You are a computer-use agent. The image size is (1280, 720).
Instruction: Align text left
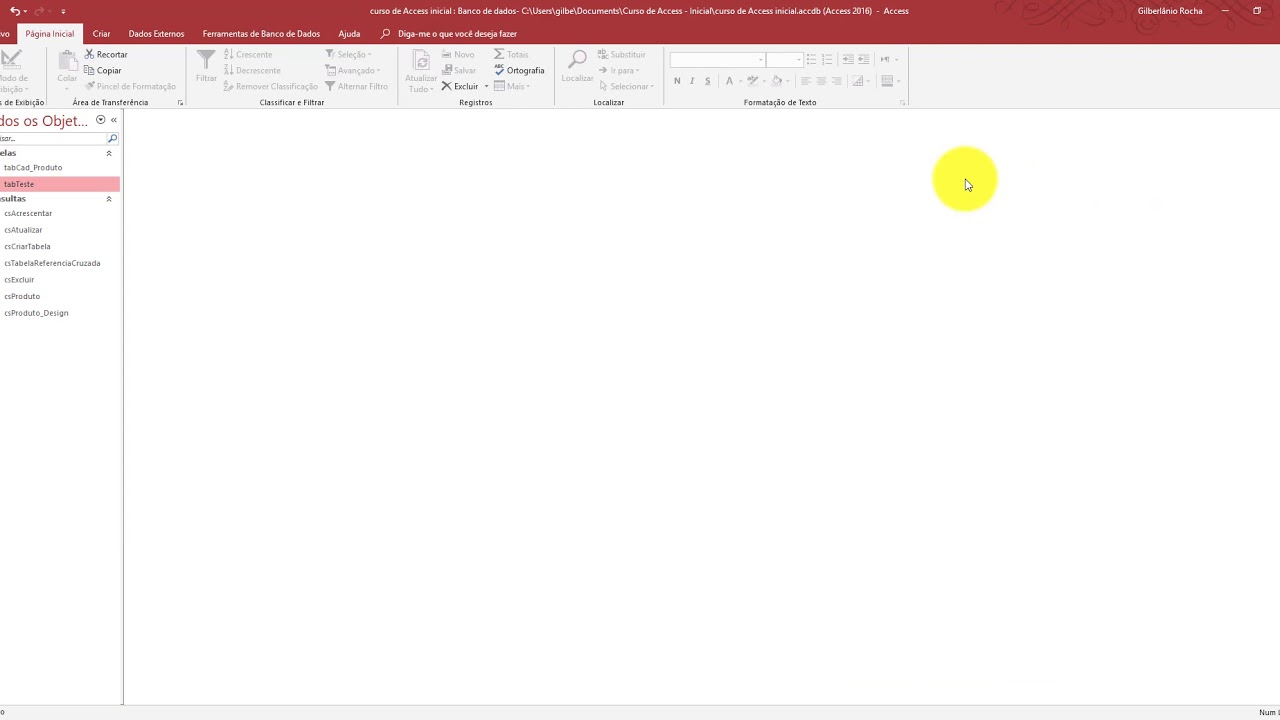pyautogui.click(x=806, y=81)
